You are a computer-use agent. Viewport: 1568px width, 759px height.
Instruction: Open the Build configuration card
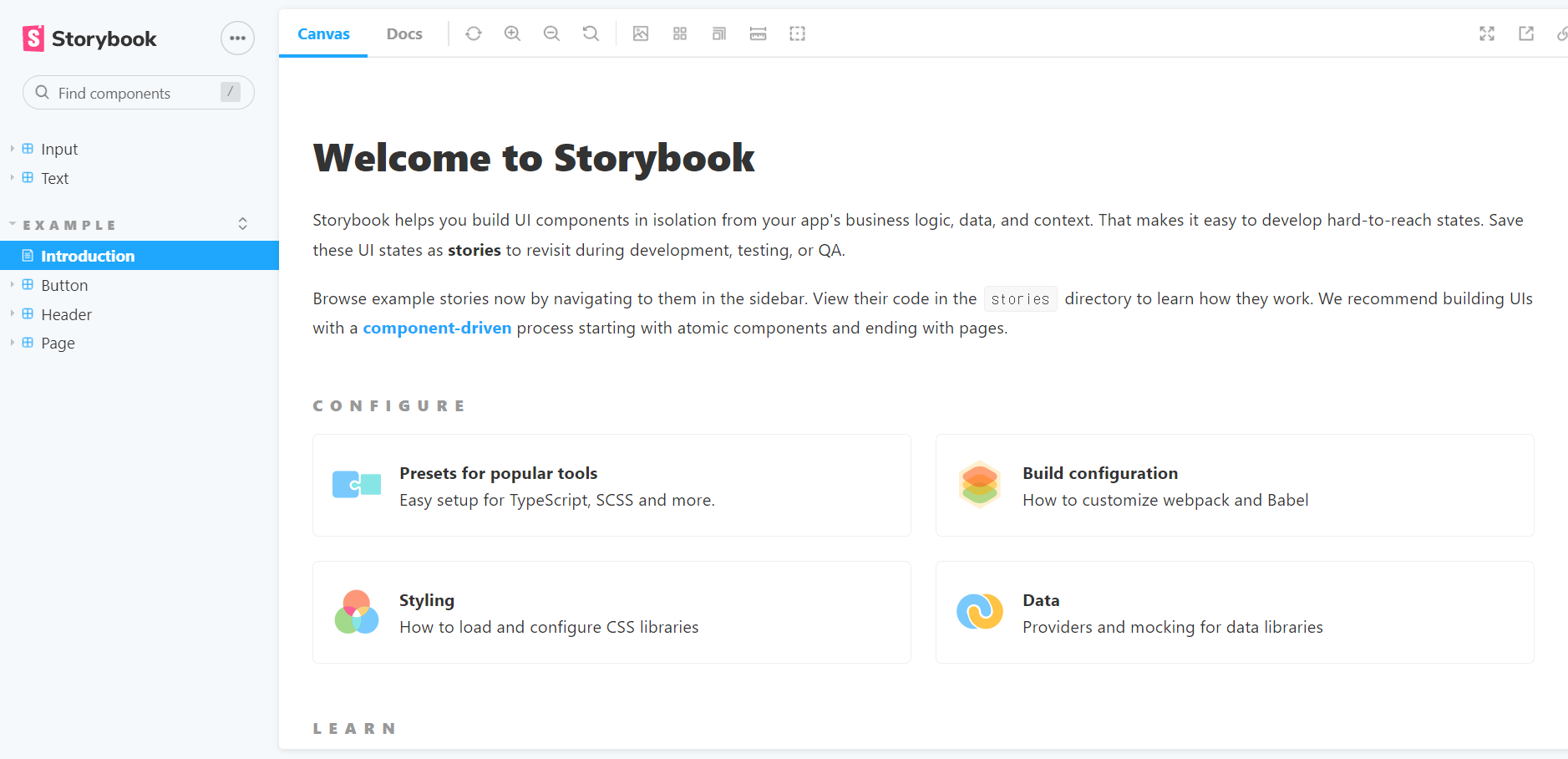point(1235,486)
